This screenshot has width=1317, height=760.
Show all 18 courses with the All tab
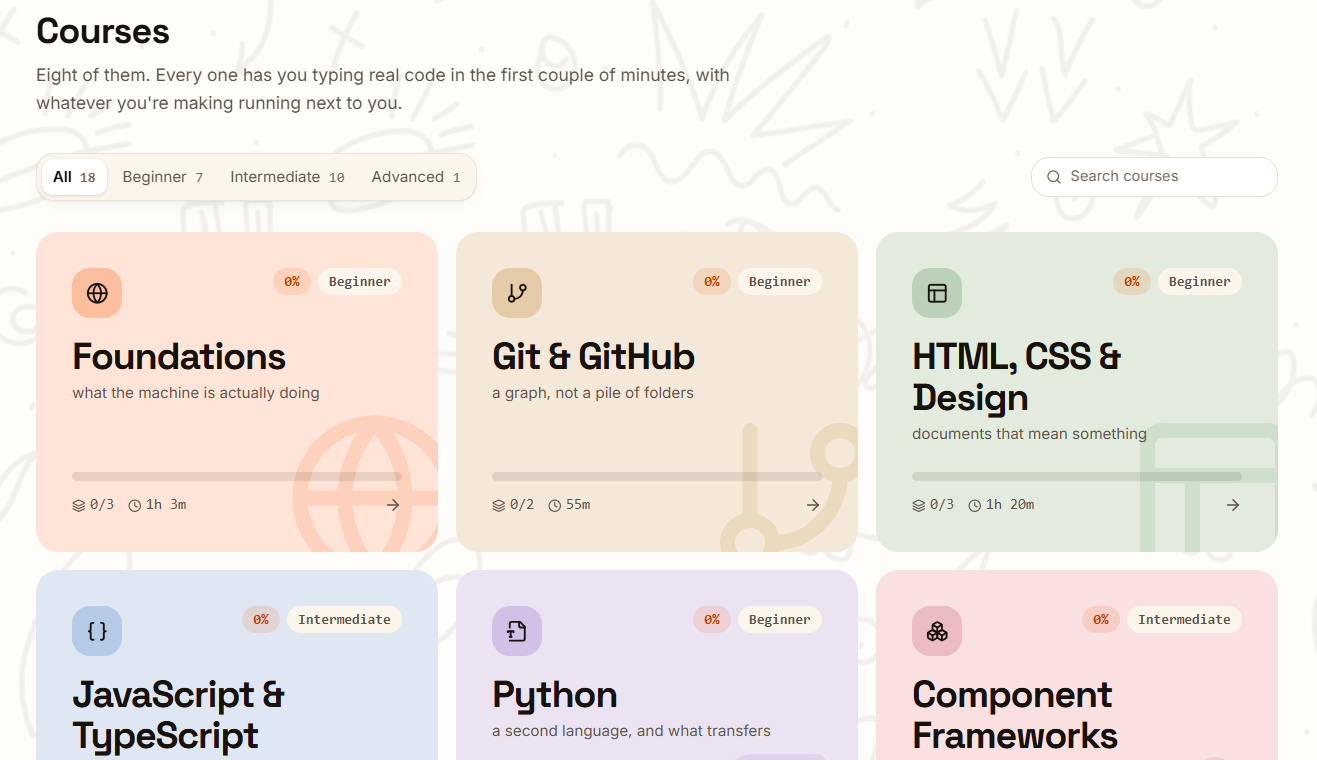click(74, 177)
